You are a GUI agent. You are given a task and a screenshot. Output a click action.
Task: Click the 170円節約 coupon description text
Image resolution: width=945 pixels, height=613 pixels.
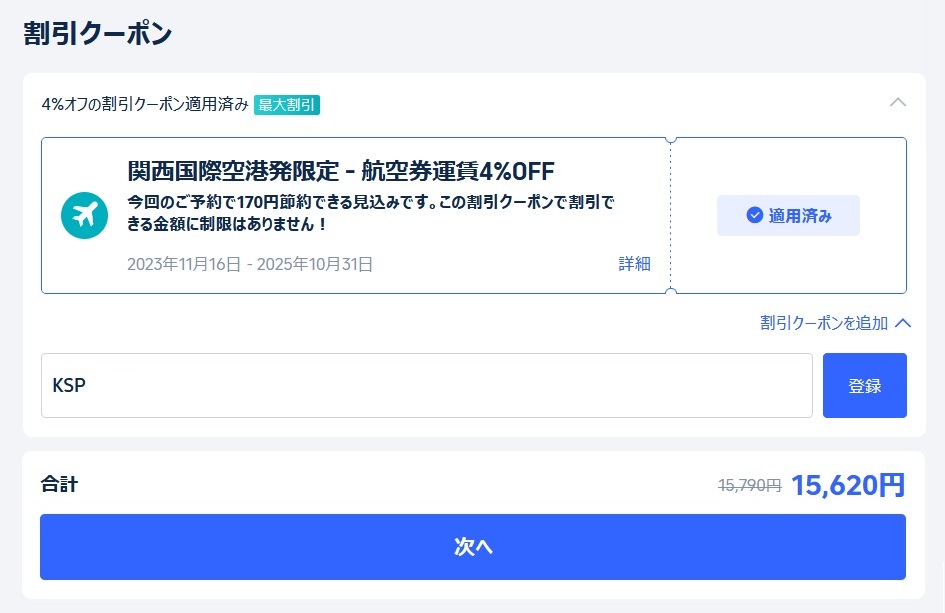coord(370,213)
